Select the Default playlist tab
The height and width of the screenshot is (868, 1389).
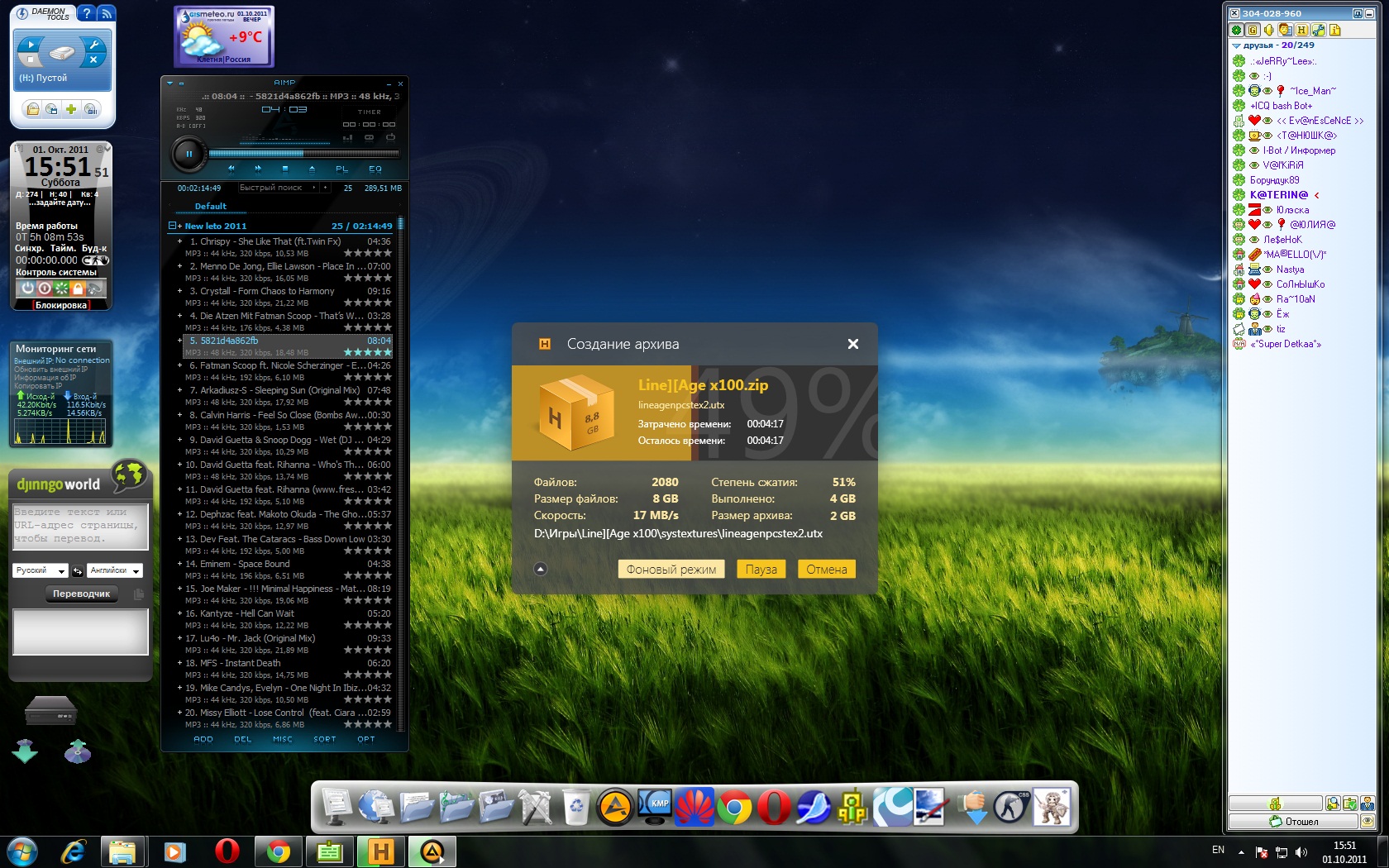[x=210, y=207]
